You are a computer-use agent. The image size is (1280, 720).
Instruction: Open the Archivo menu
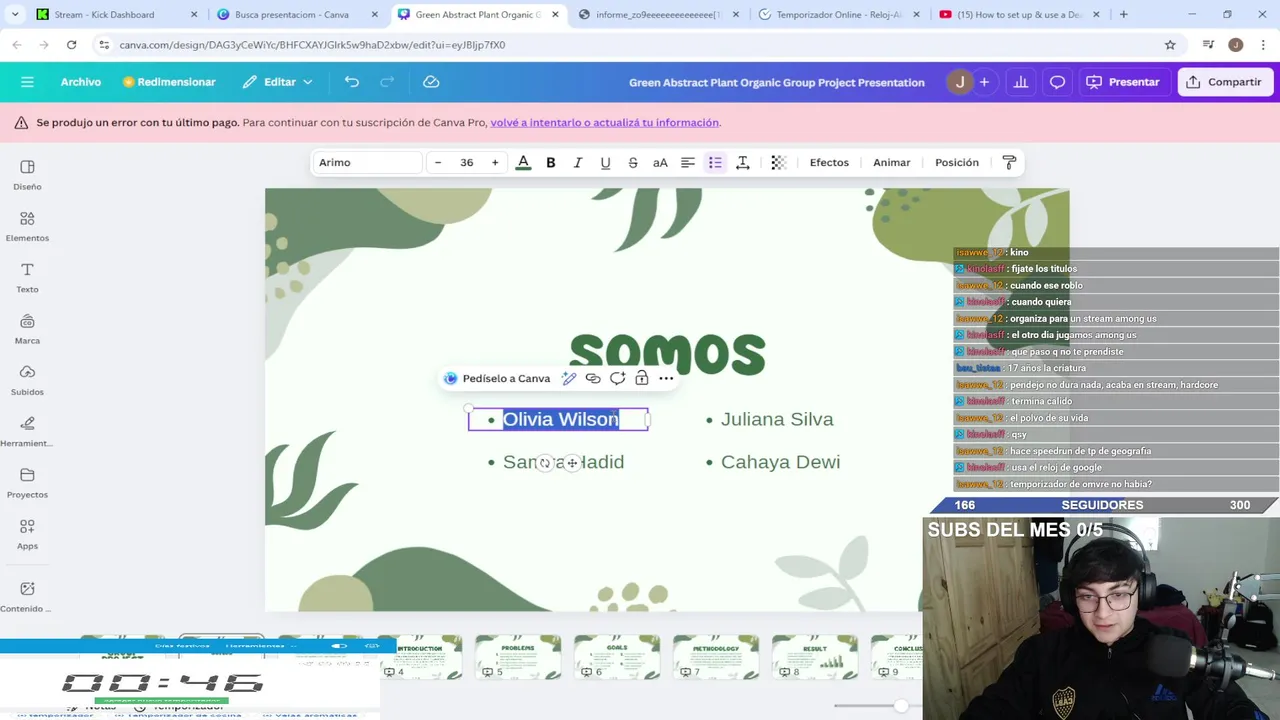coord(81,82)
